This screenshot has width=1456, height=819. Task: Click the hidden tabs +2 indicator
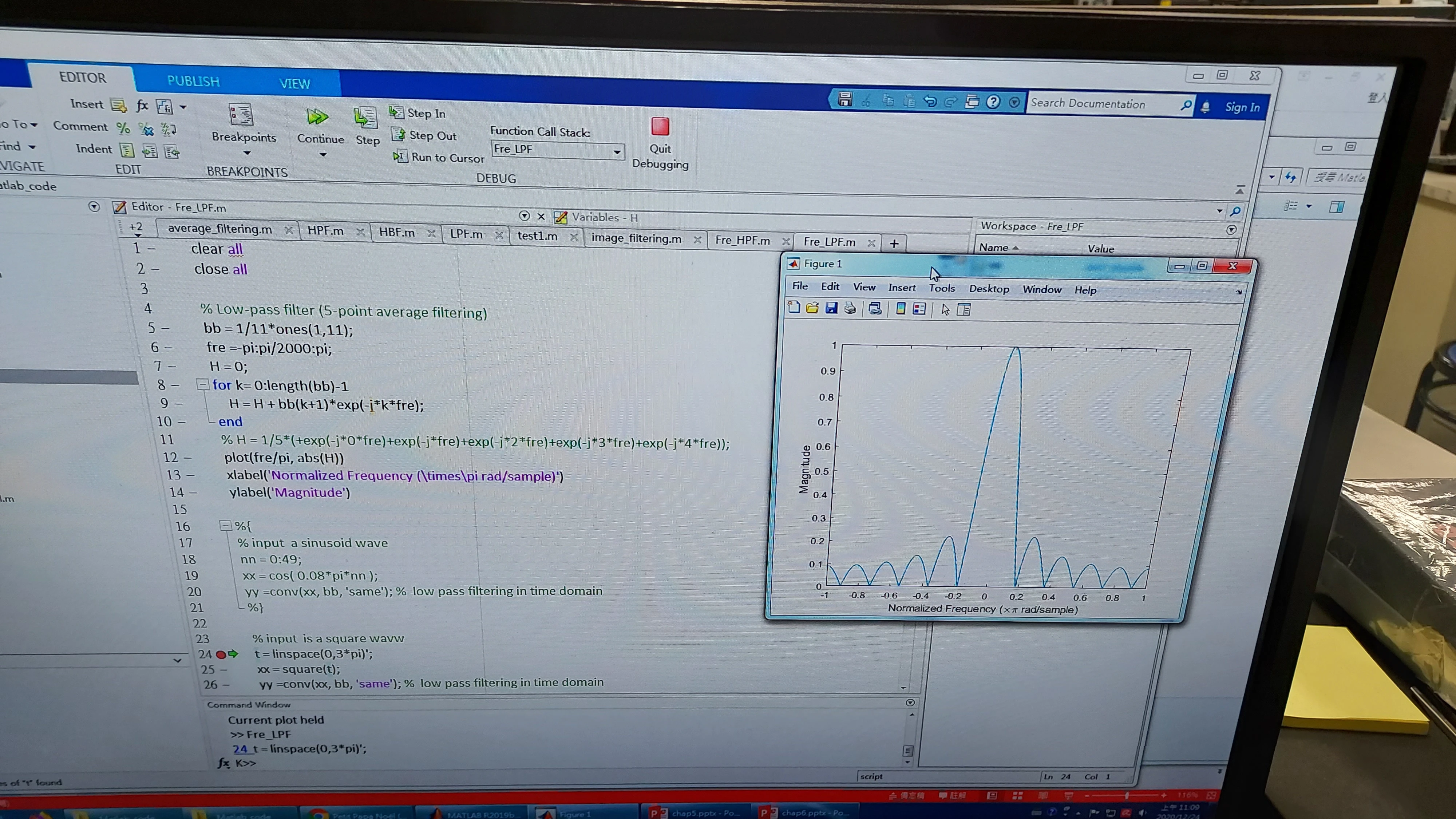coord(136,228)
